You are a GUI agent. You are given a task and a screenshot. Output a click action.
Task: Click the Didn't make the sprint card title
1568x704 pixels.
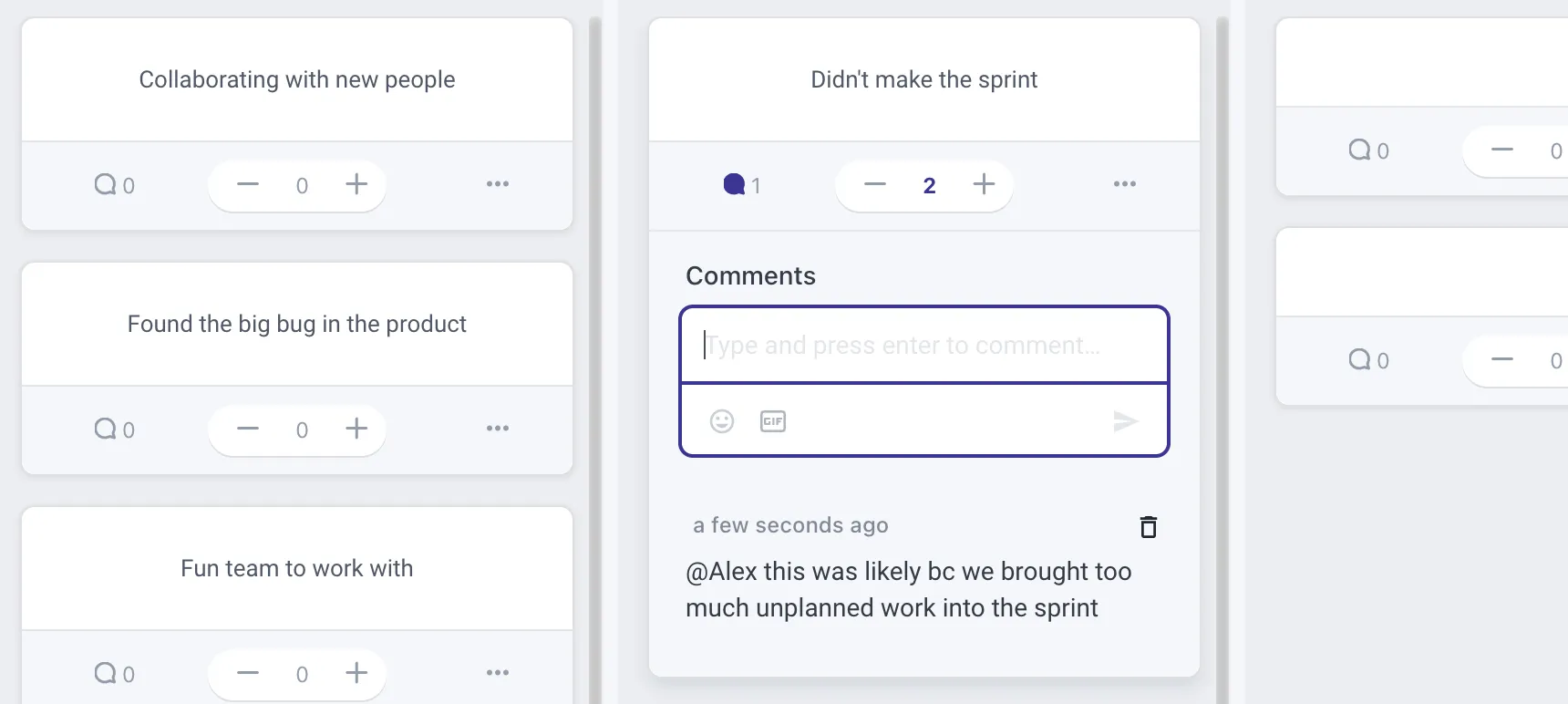pyautogui.click(x=923, y=80)
